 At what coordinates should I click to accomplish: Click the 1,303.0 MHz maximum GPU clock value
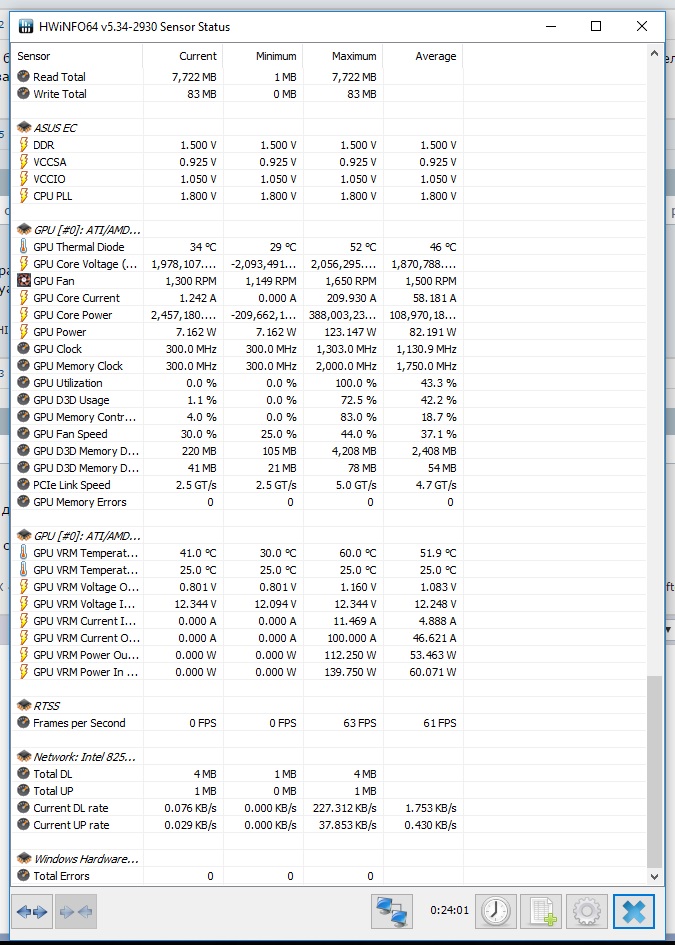347,349
